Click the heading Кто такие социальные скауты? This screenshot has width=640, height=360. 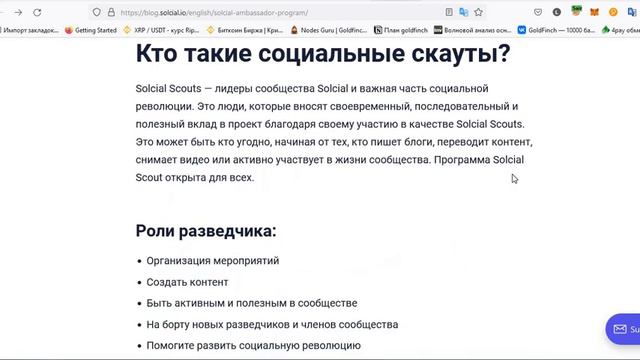point(323,53)
